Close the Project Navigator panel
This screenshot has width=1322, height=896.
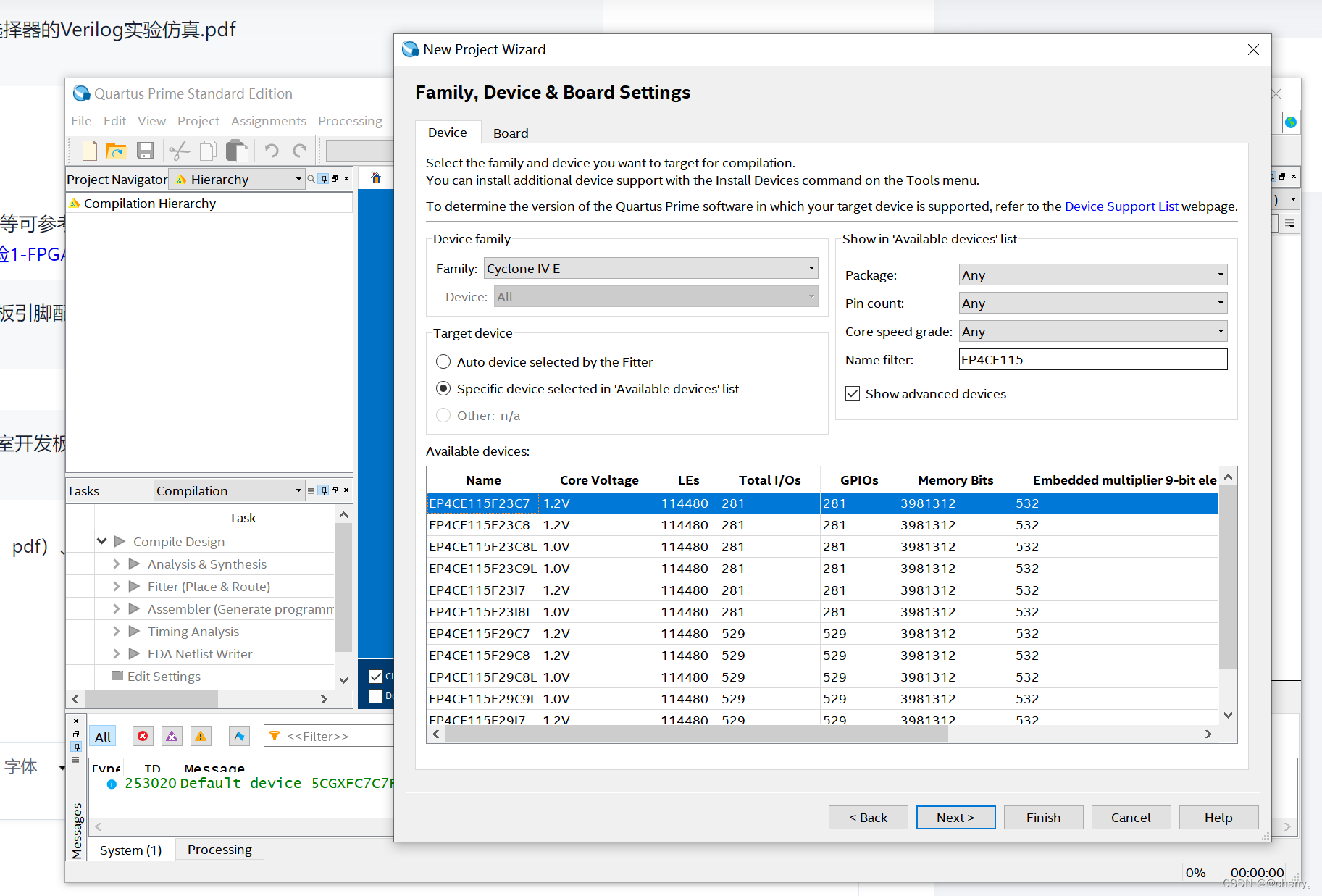[346, 179]
